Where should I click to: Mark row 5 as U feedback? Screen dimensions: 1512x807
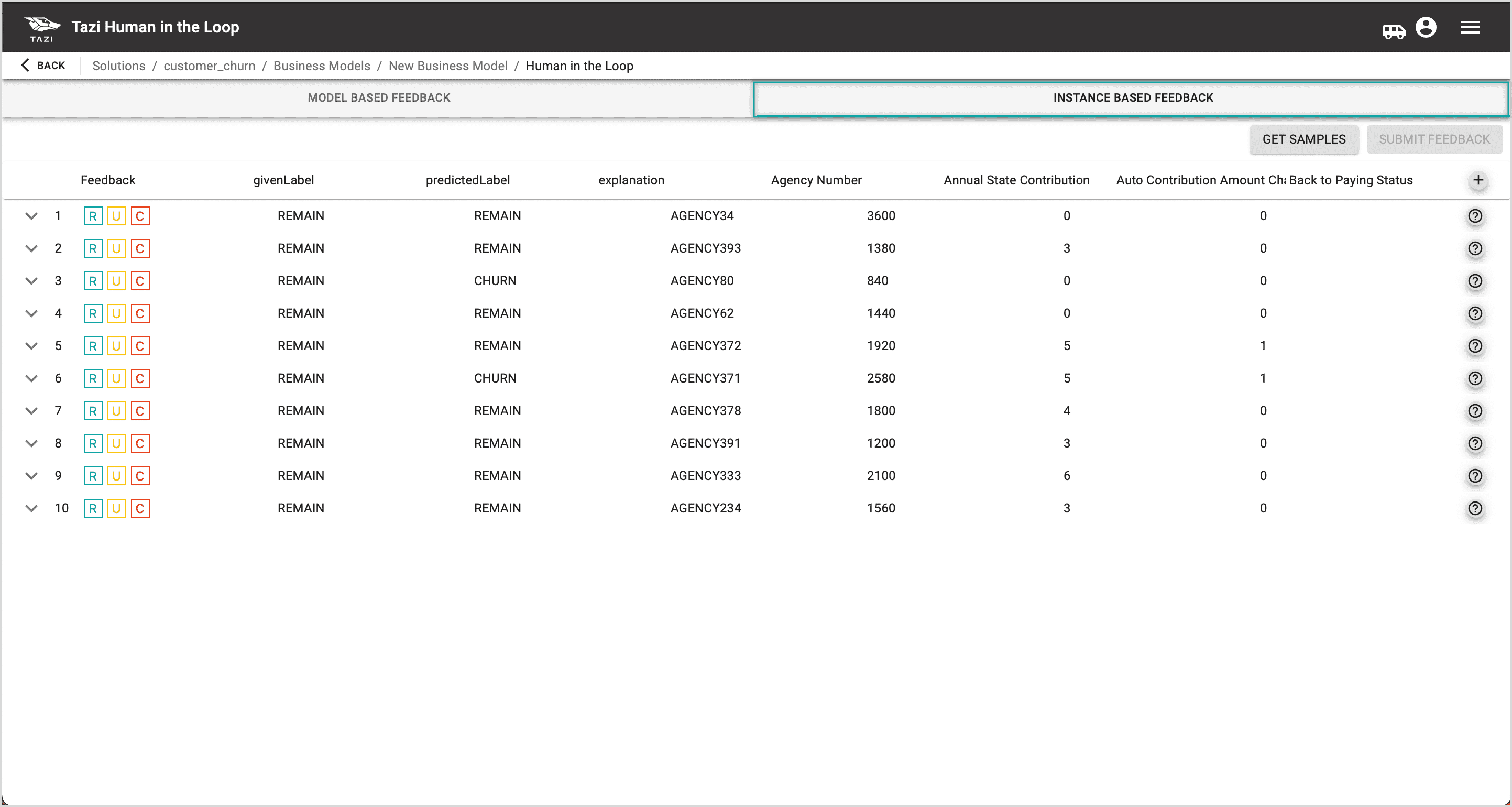coord(116,346)
